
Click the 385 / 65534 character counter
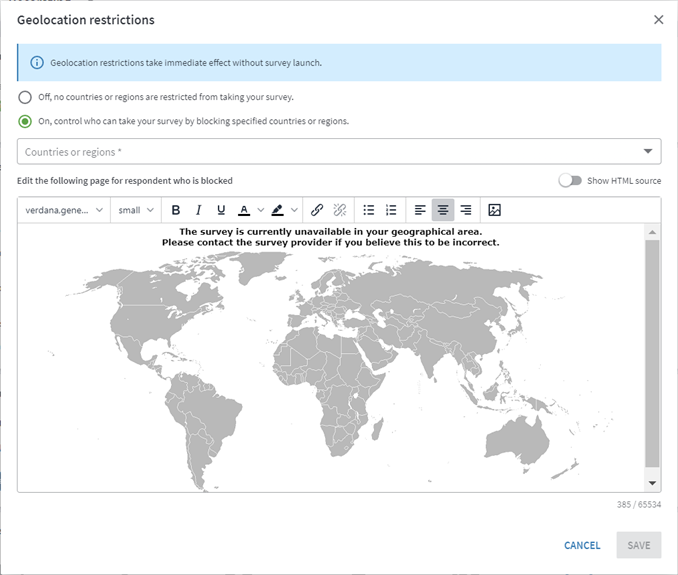[x=639, y=505]
